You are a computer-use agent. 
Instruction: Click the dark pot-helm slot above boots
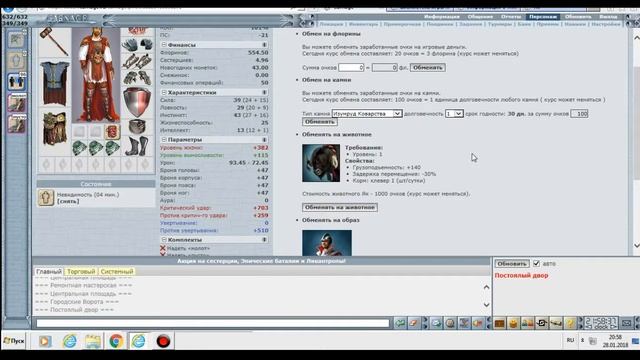tap(138, 127)
